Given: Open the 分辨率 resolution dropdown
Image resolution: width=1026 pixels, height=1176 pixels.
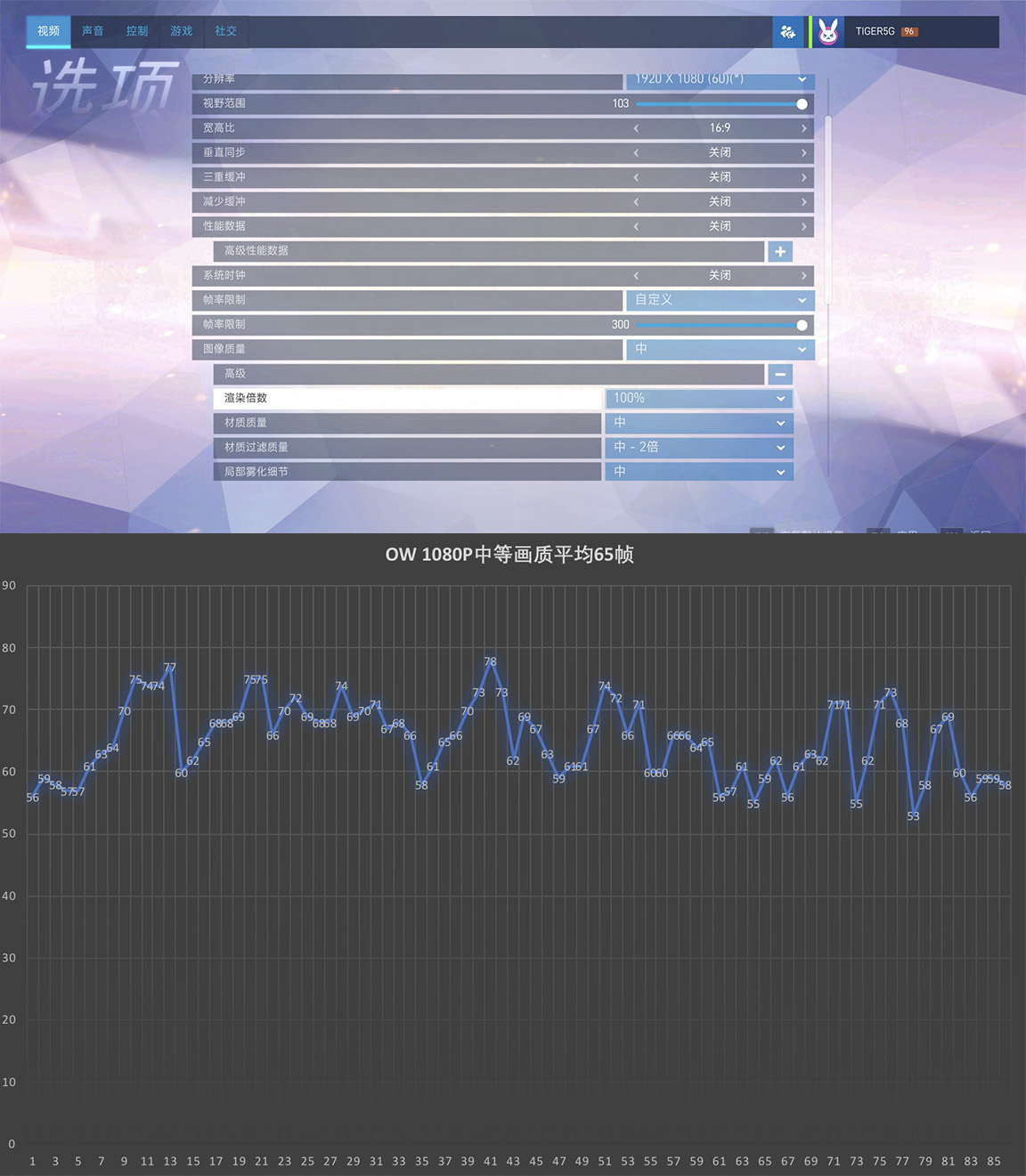Looking at the screenshot, I should [x=720, y=78].
